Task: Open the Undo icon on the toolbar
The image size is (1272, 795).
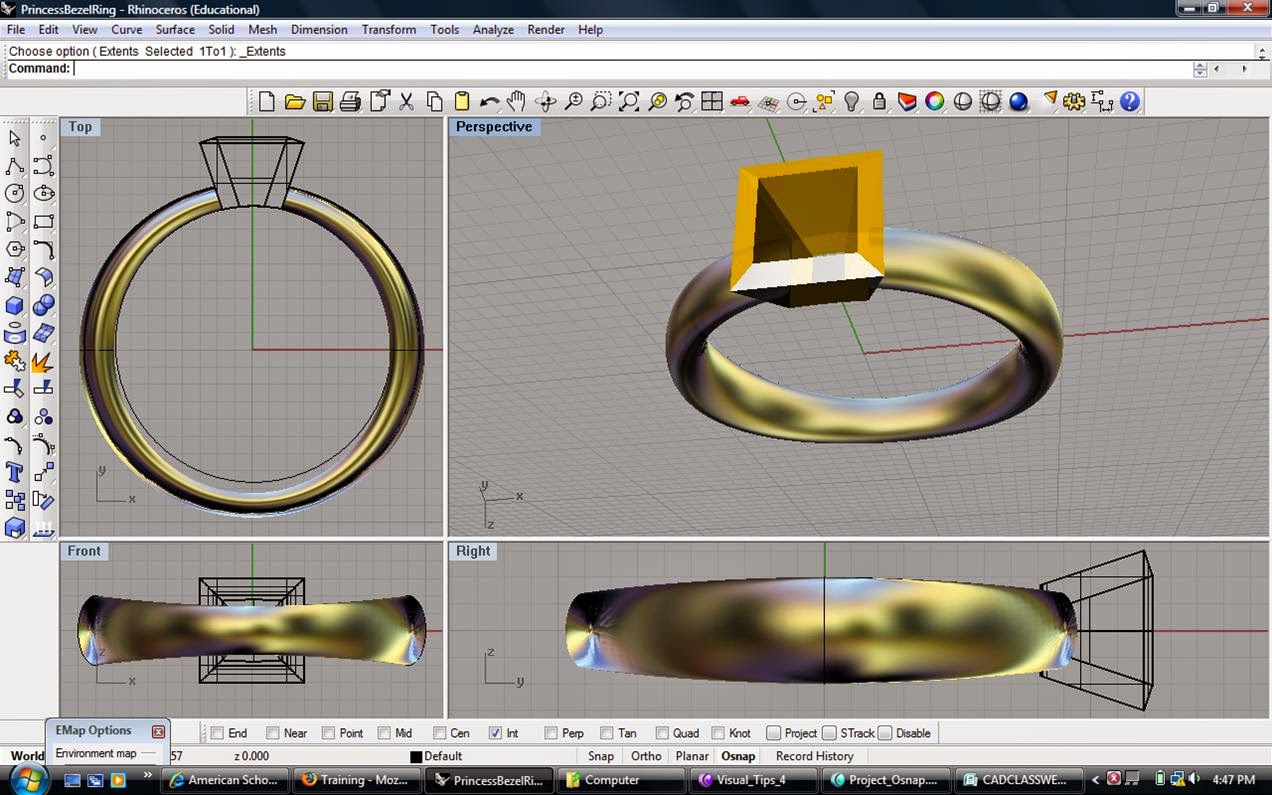Action: 490,101
